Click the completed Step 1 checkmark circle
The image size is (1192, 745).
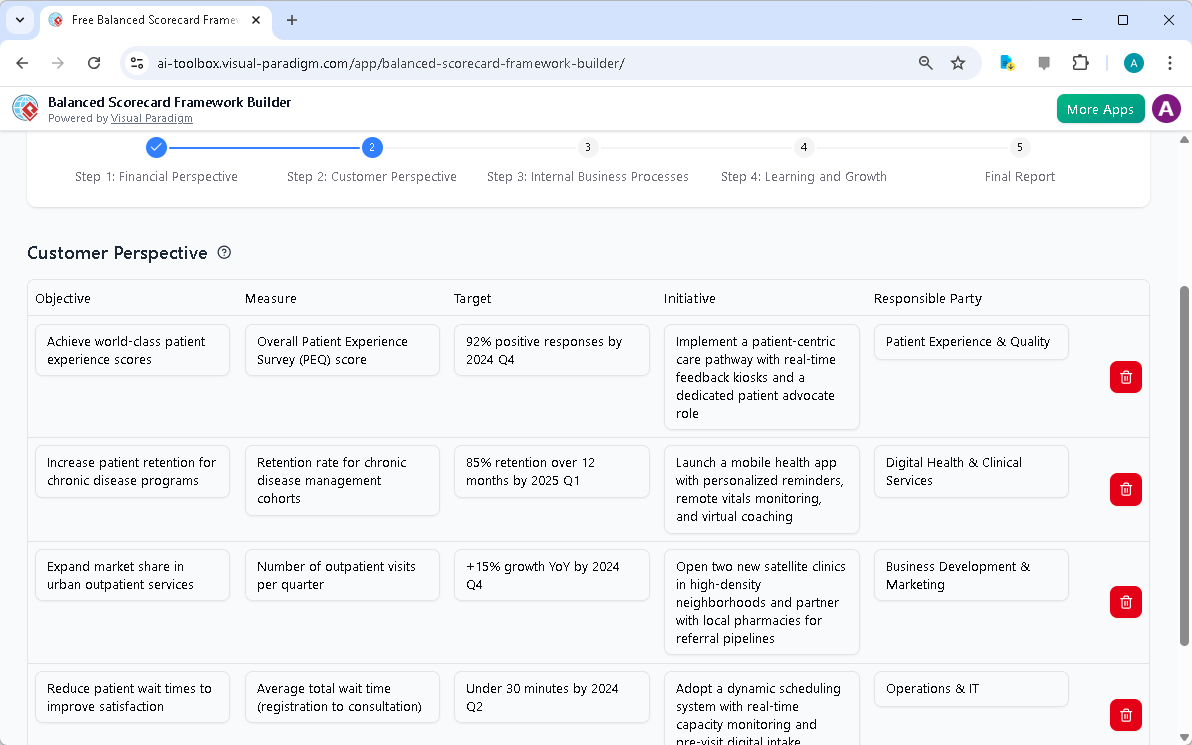coord(156,147)
